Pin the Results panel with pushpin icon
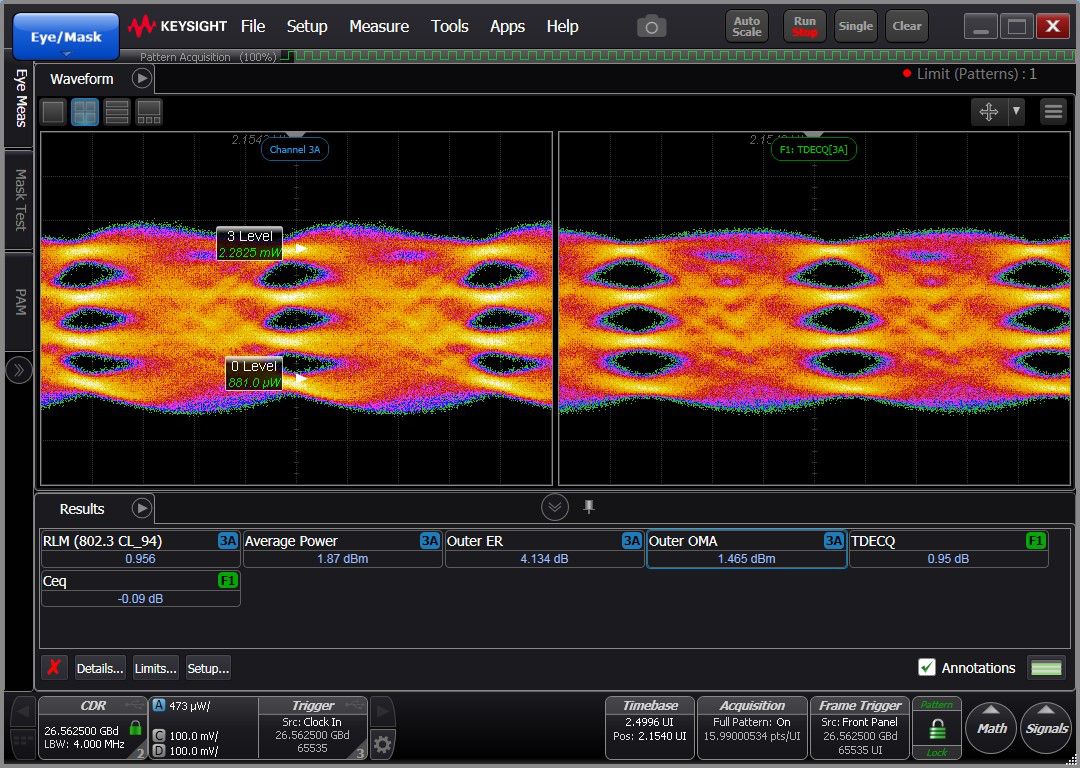Viewport: 1080px width, 768px height. click(589, 507)
